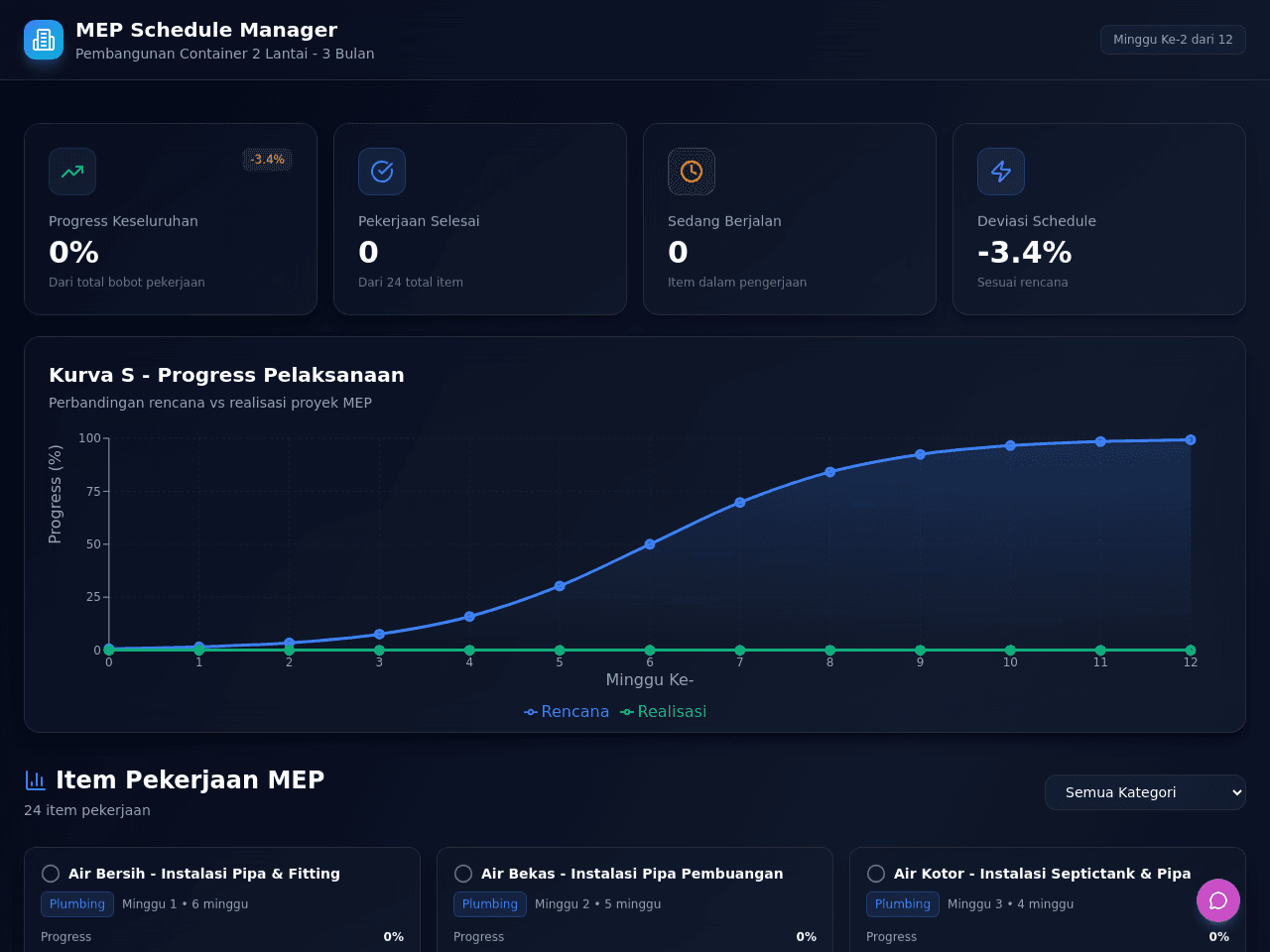Click 'Minggu 3 • 4 minggu' schedule text
The height and width of the screenshot is (952, 1270).
point(1011,904)
